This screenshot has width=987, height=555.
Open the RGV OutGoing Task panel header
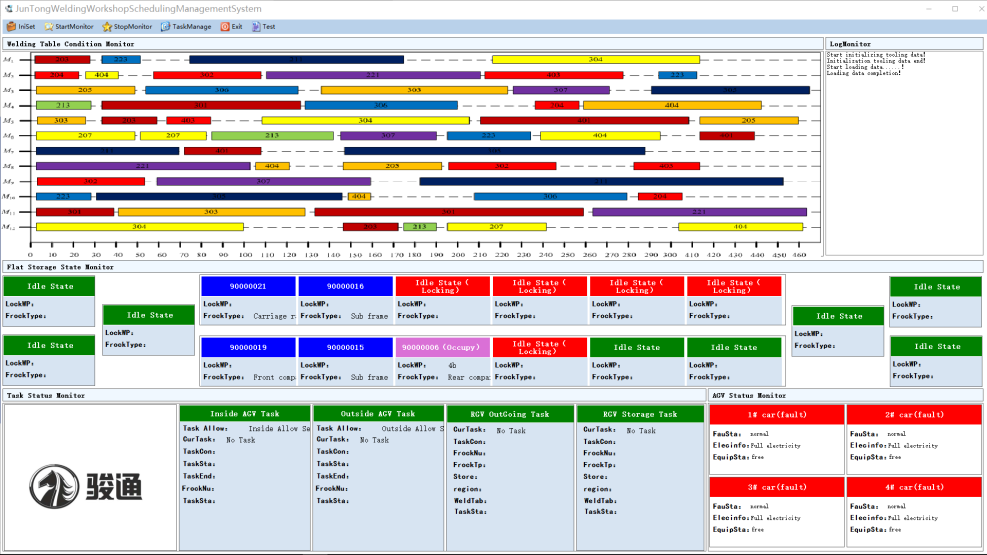coord(510,413)
